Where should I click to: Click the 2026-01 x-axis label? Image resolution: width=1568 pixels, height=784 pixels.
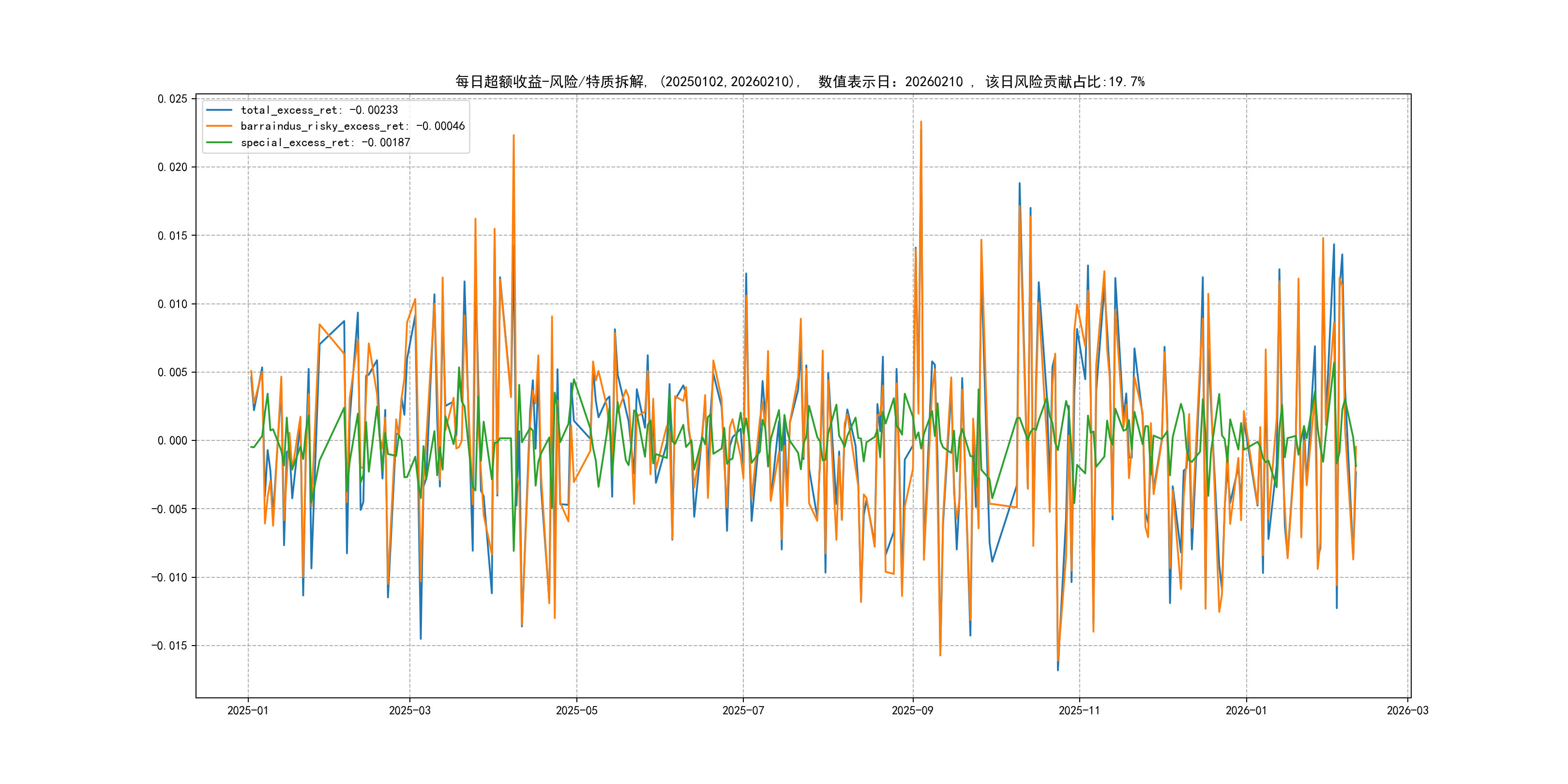pyautogui.click(x=1246, y=710)
